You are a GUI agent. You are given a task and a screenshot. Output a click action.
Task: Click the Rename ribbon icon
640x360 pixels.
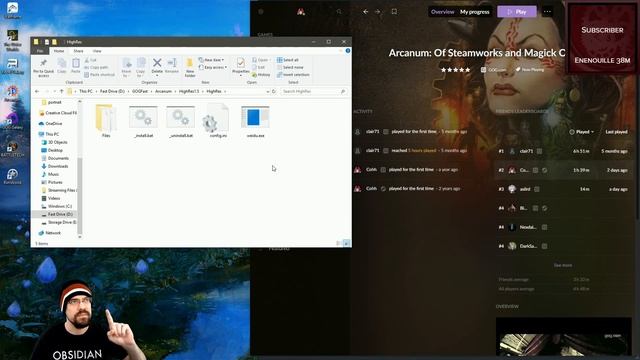pyautogui.click(x=172, y=66)
